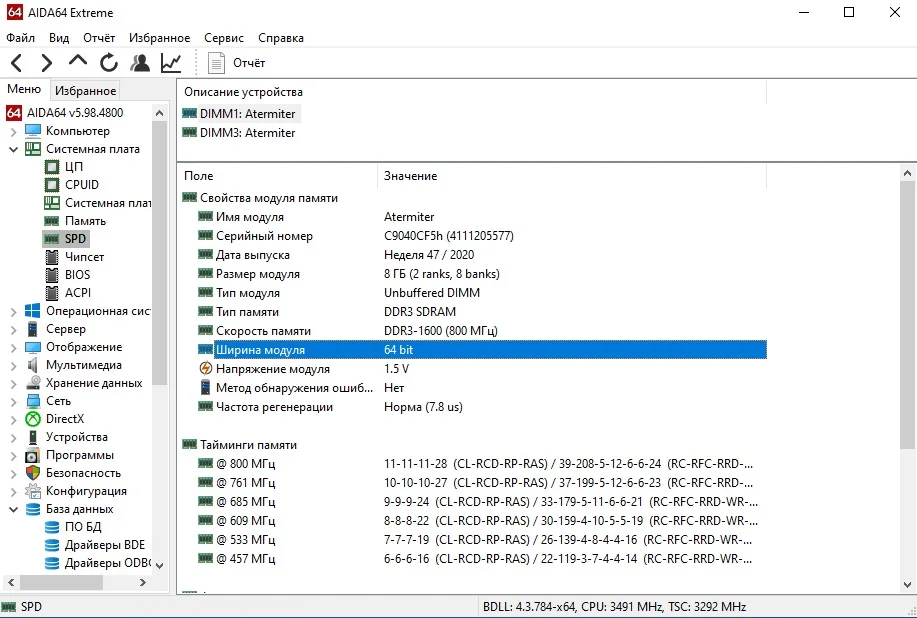Screen dimensions: 917x618
Task: Collapse the База данных tree branch
Action: click(13, 509)
